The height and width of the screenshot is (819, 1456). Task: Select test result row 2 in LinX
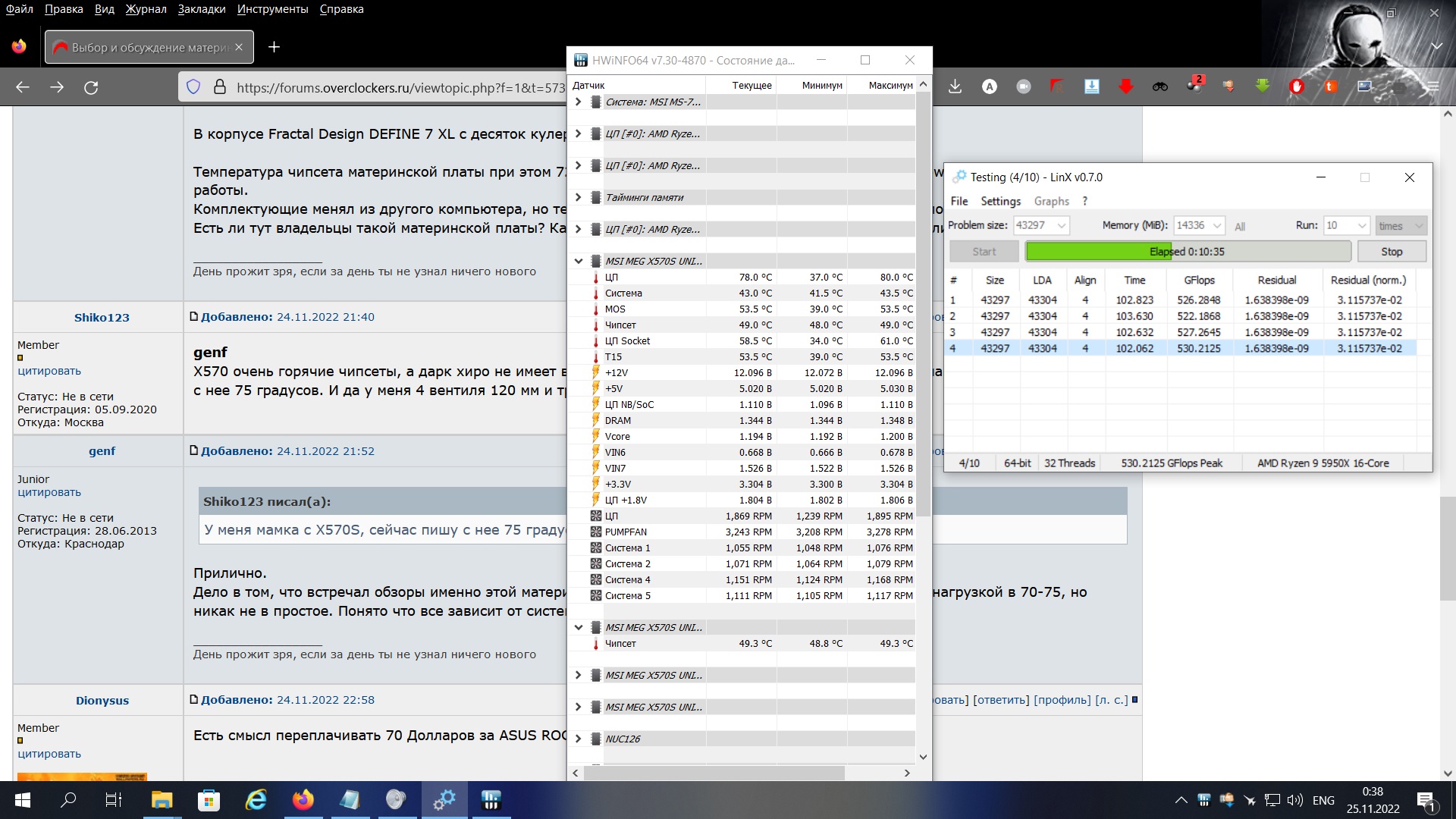point(1183,316)
